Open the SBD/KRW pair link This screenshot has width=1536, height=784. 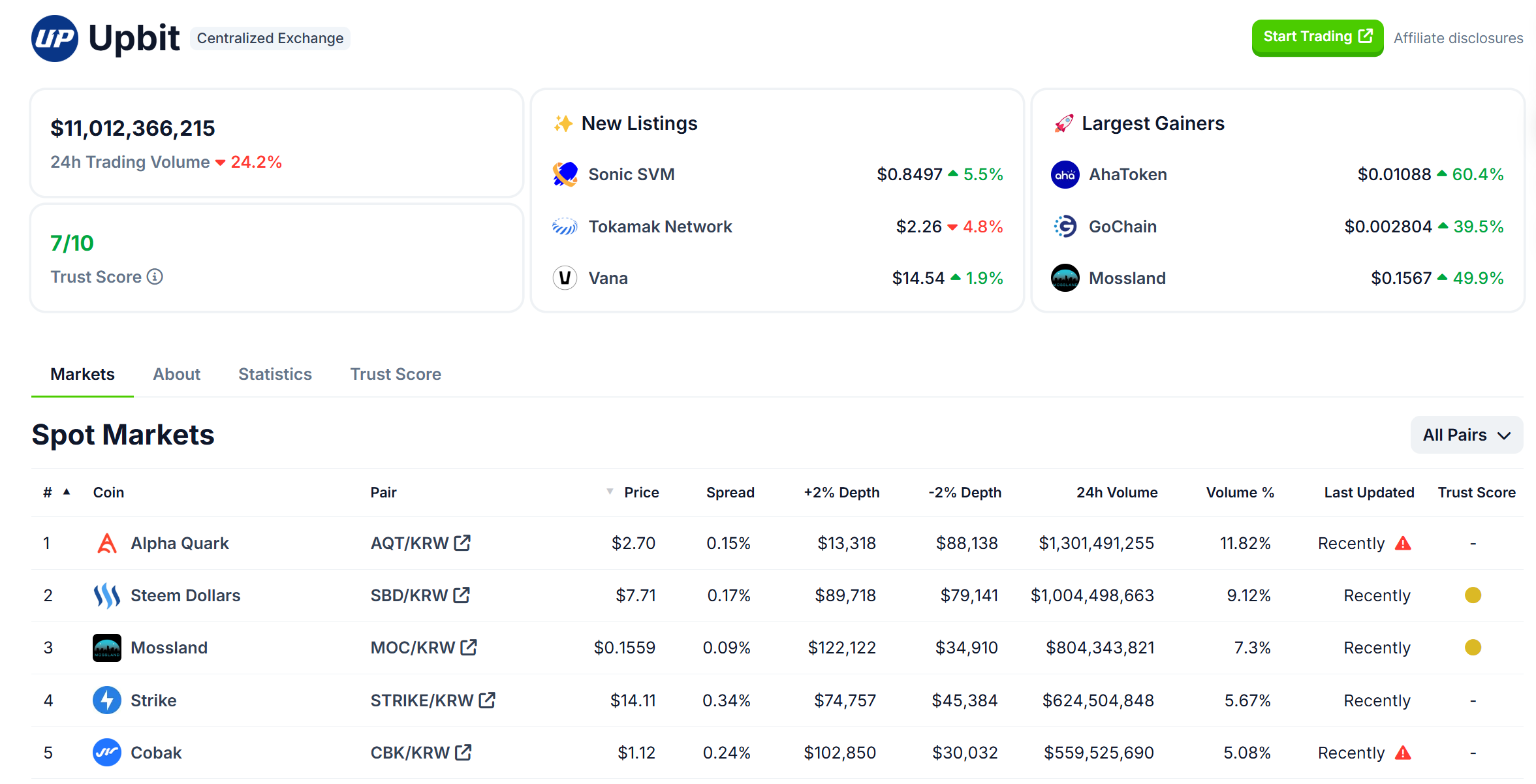(409, 595)
